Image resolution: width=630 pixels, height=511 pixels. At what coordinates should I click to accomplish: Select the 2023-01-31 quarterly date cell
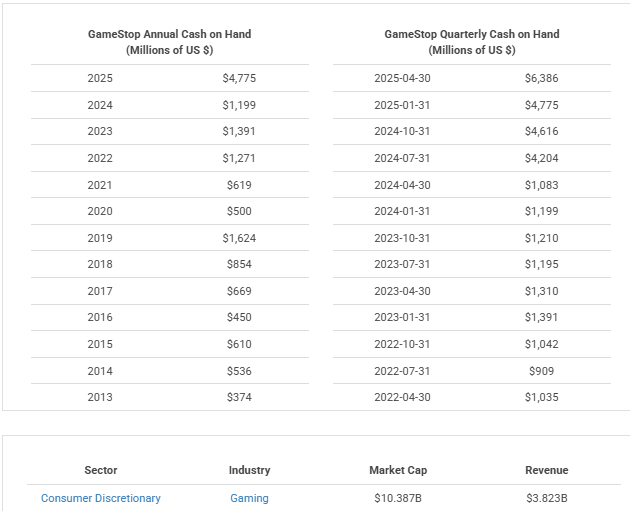click(402, 317)
